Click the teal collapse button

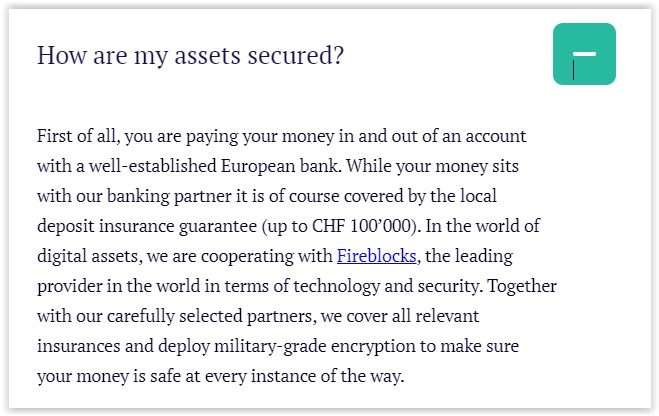584,54
